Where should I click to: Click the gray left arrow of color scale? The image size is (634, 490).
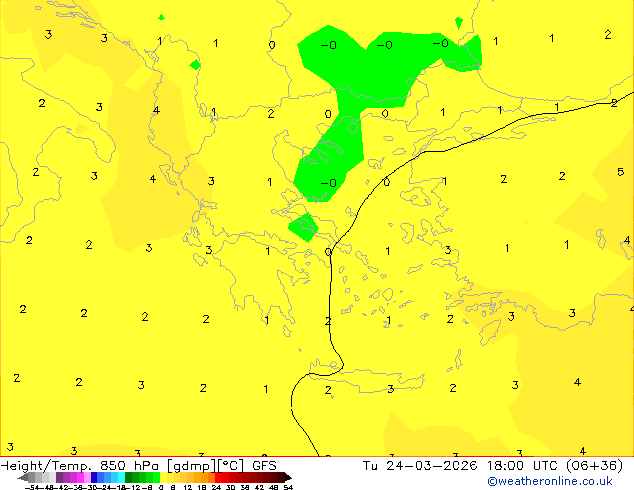coord(28,478)
